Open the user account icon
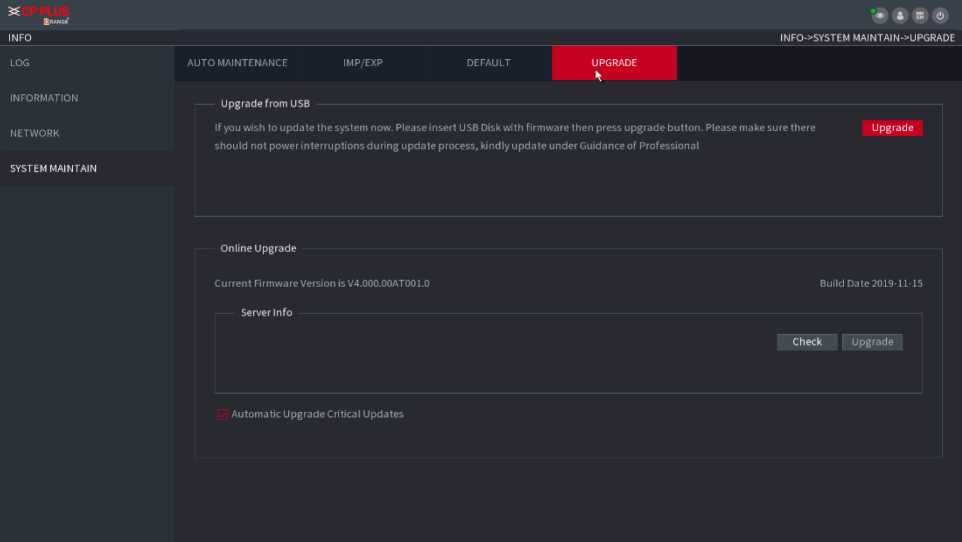This screenshot has height=542, width=962. pyautogui.click(x=899, y=15)
